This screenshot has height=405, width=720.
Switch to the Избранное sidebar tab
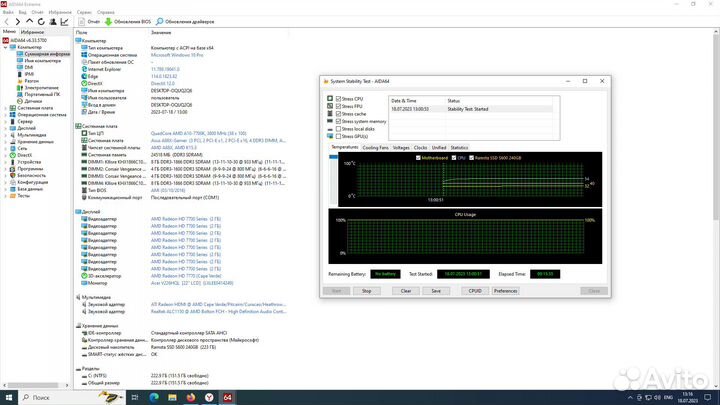(32, 32)
